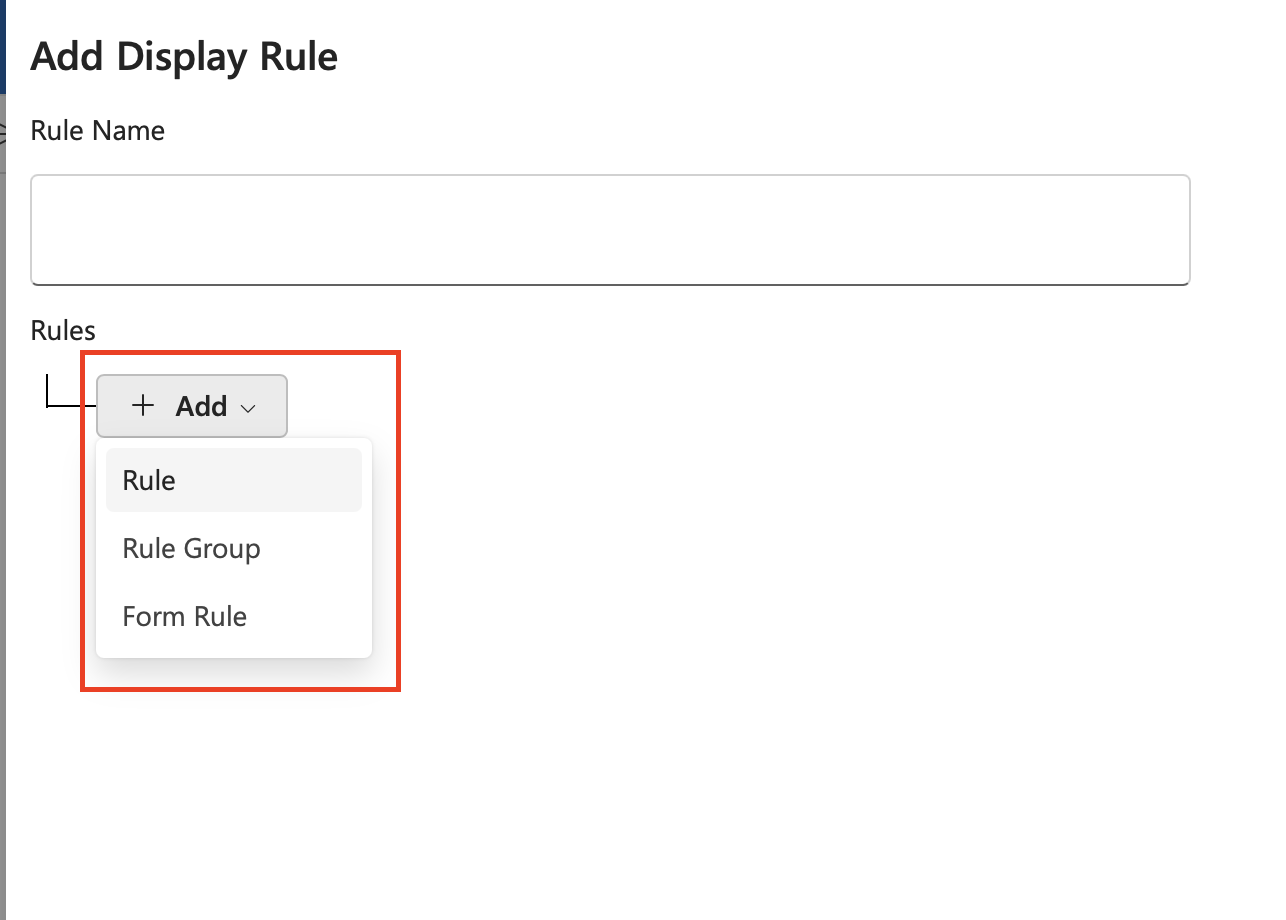The width and height of the screenshot is (1286, 920).
Task: Click the plus icon on Add button
Action: pyautogui.click(x=143, y=406)
